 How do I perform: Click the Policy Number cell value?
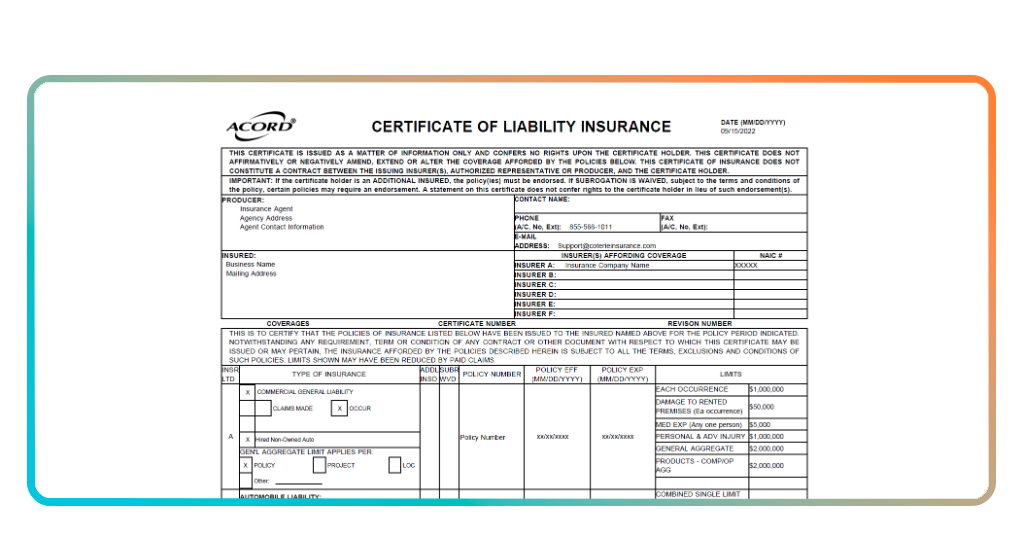(483, 437)
